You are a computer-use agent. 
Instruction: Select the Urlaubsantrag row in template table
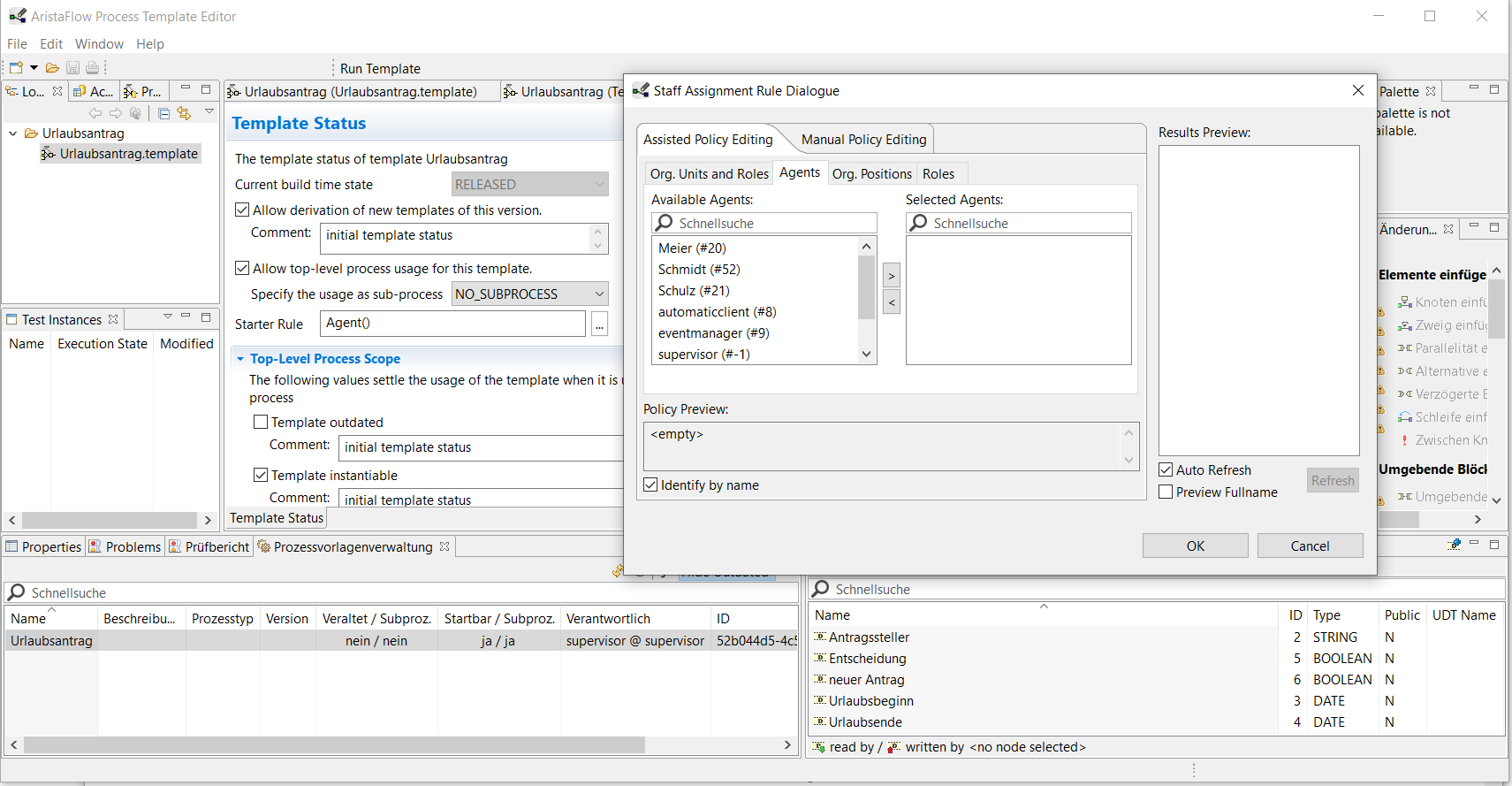coord(402,641)
